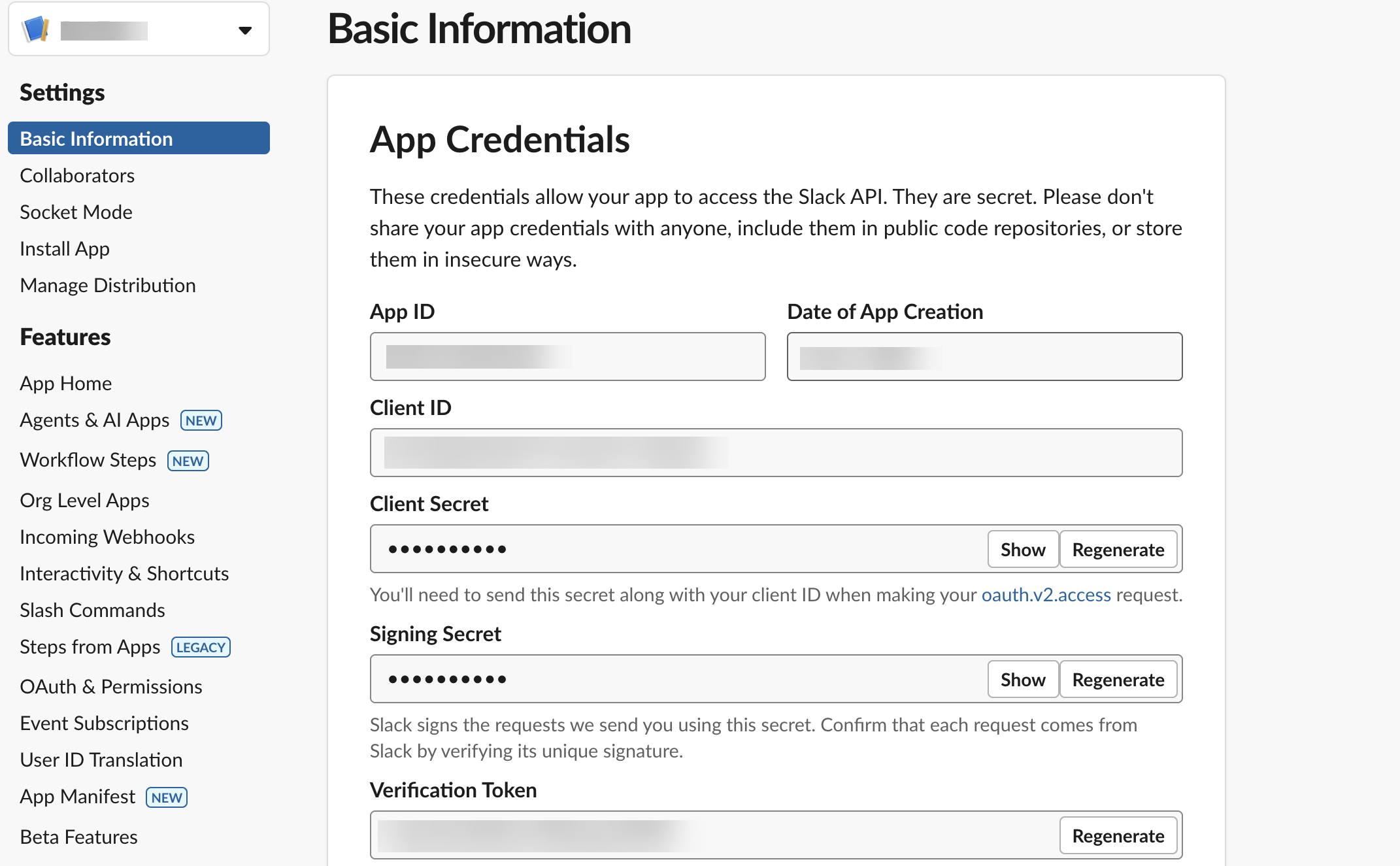Click the App Credentials heading

[499, 139]
